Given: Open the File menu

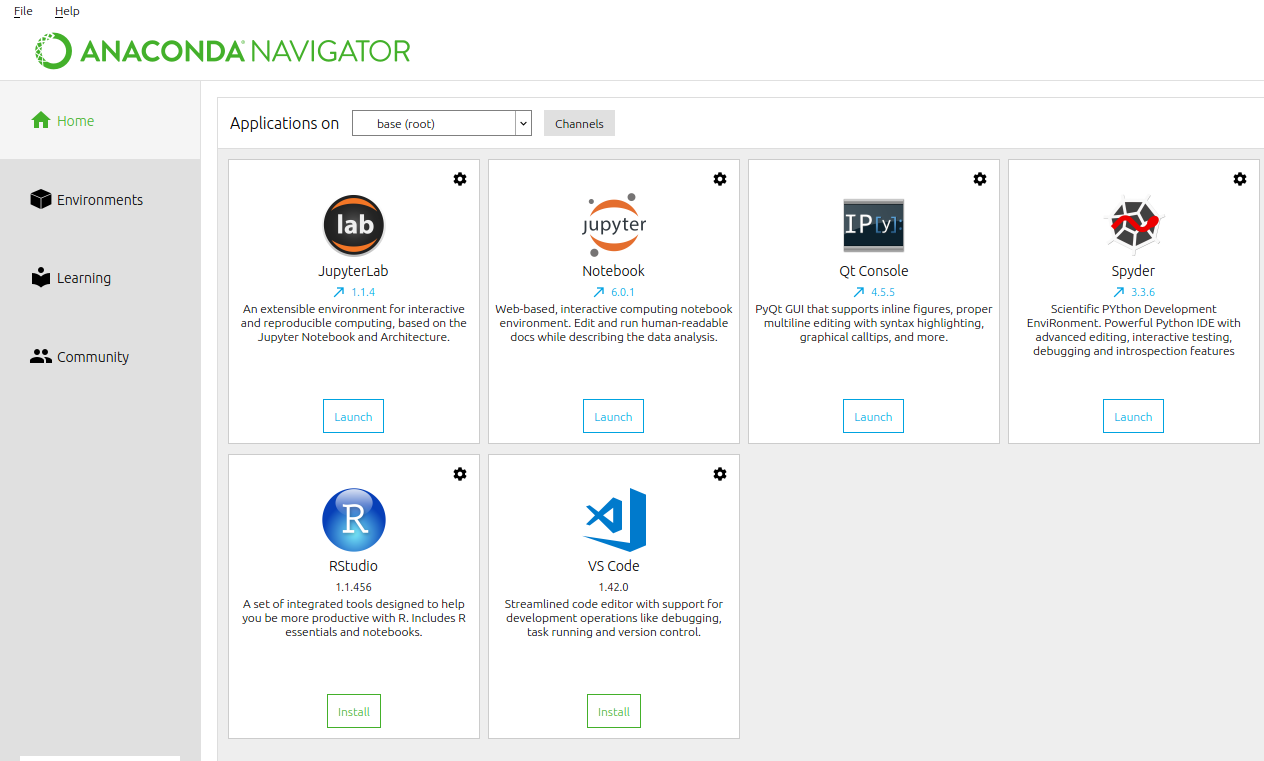Looking at the screenshot, I should click(x=23, y=11).
